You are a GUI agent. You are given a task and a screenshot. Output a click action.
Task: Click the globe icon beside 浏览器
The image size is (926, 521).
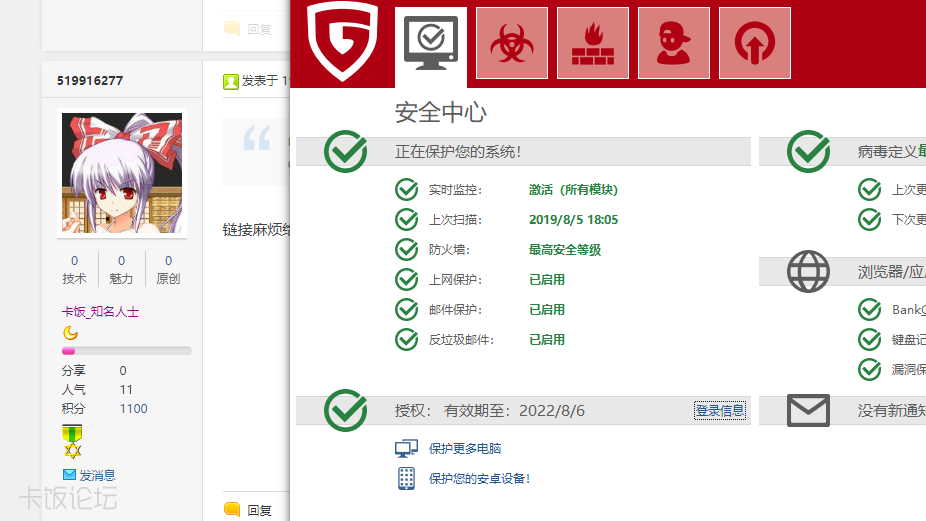(808, 271)
